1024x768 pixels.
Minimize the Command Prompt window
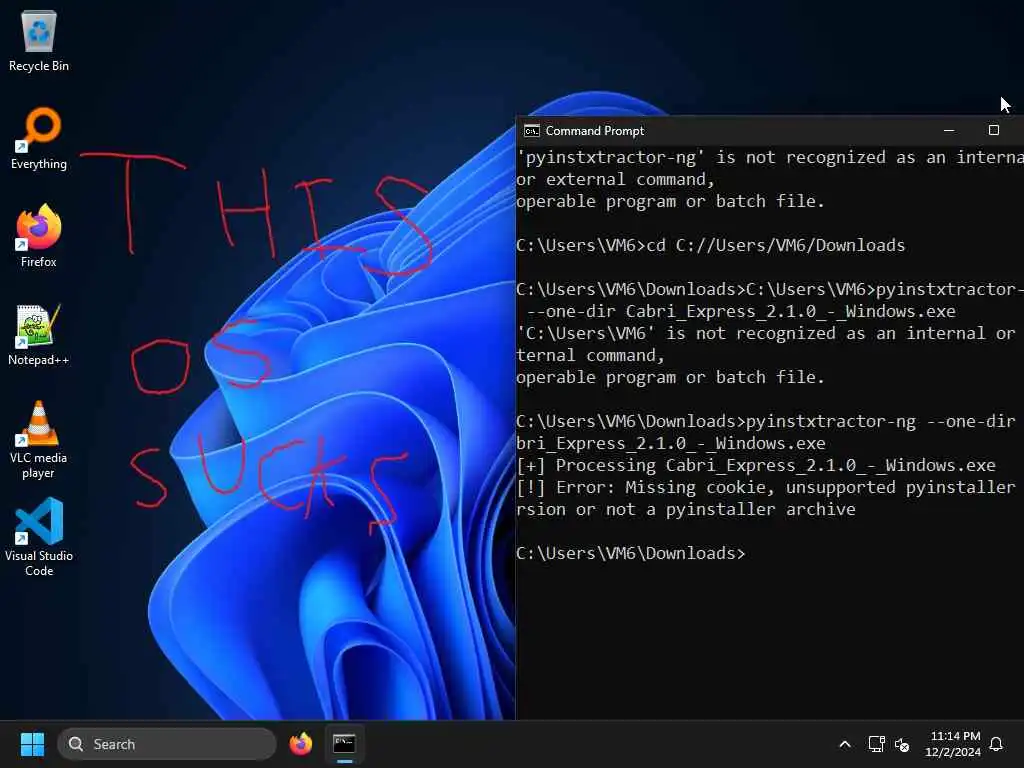(949, 131)
